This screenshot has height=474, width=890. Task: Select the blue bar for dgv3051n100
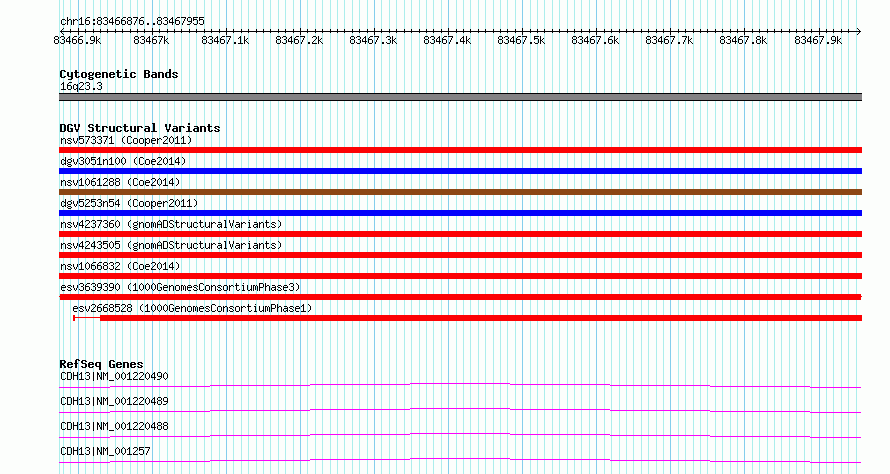pyautogui.click(x=460, y=171)
